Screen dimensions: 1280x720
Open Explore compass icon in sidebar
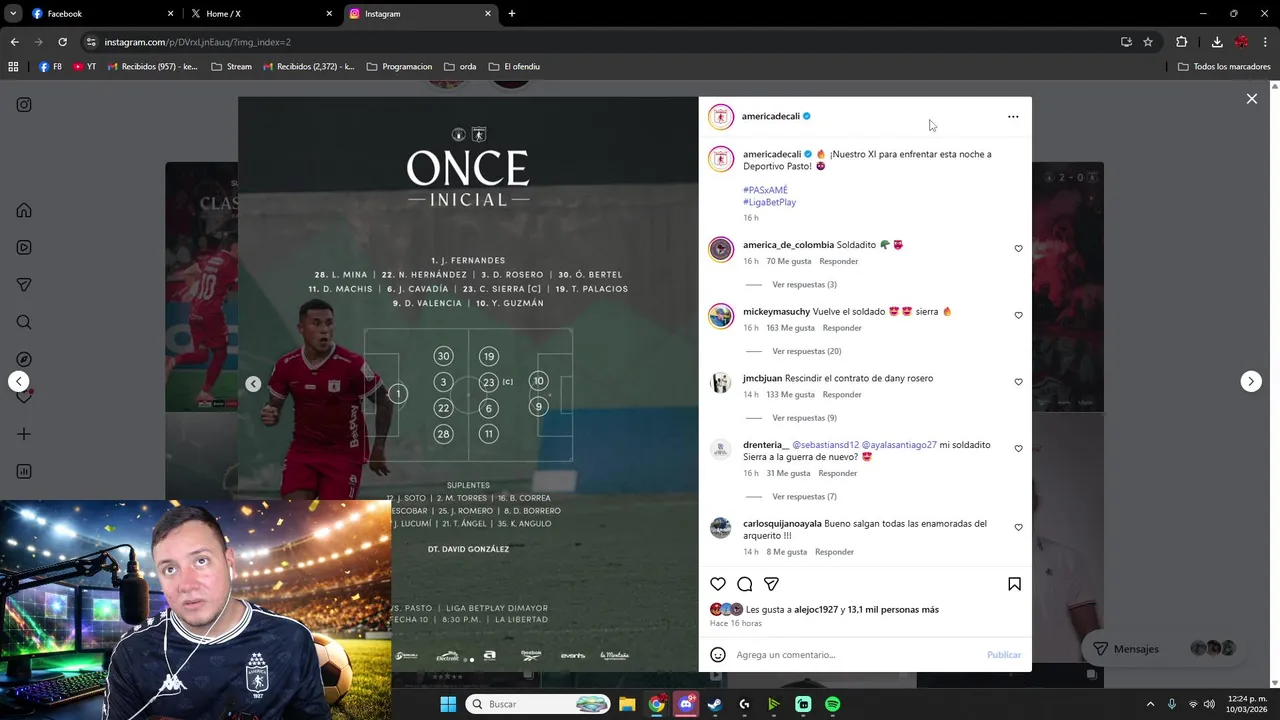tap(24, 359)
